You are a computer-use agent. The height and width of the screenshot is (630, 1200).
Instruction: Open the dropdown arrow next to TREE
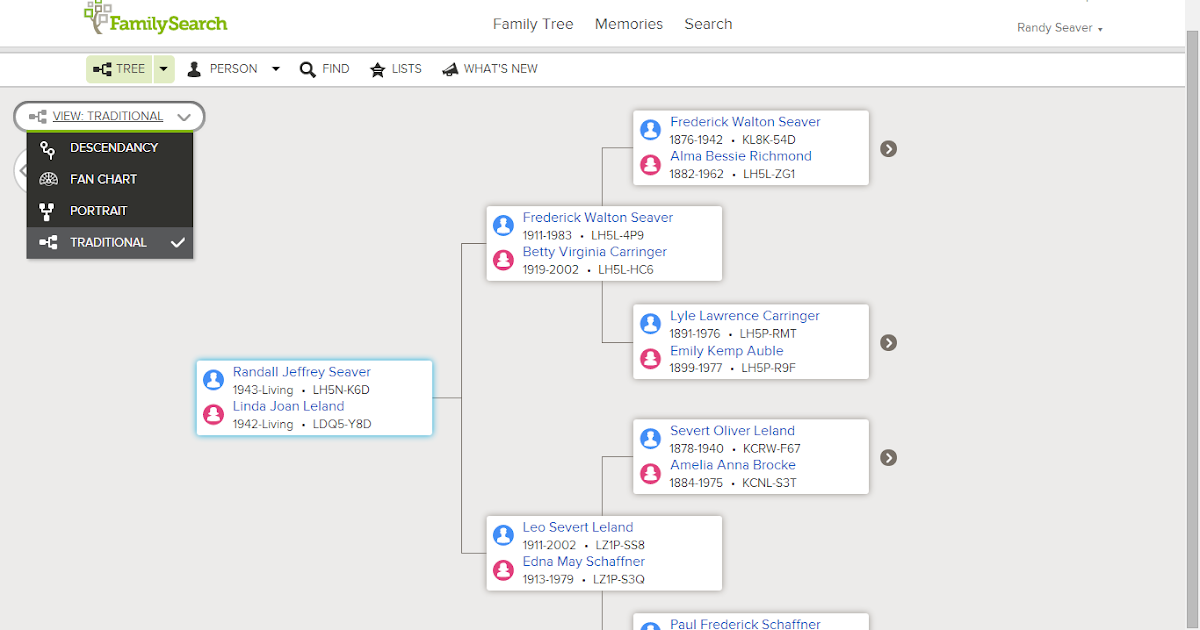pyautogui.click(x=162, y=69)
